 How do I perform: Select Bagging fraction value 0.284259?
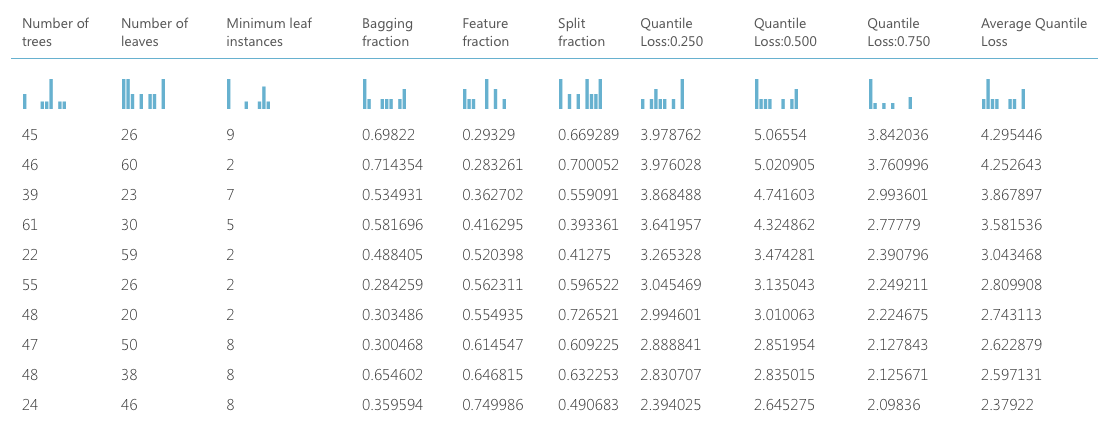pos(391,285)
